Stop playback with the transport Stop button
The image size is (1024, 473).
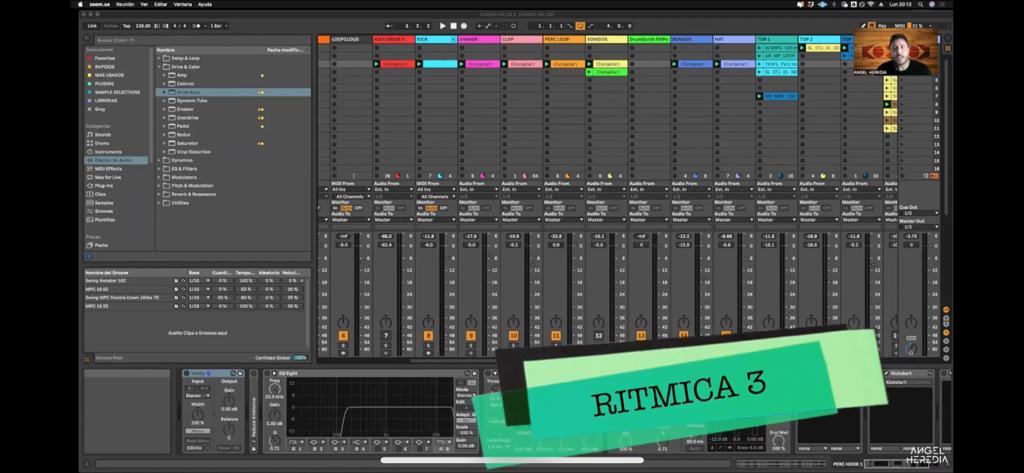click(x=453, y=26)
